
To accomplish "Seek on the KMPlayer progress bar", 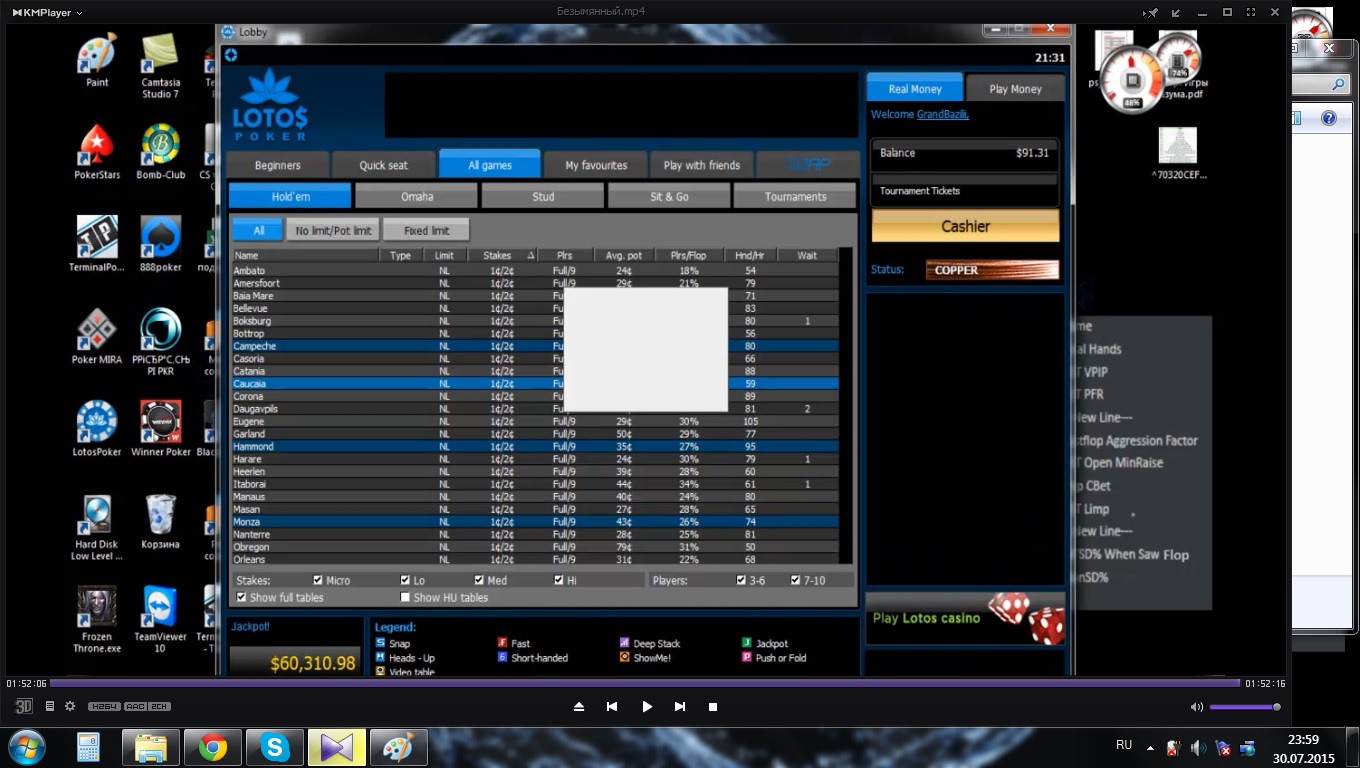I will (645, 683).
